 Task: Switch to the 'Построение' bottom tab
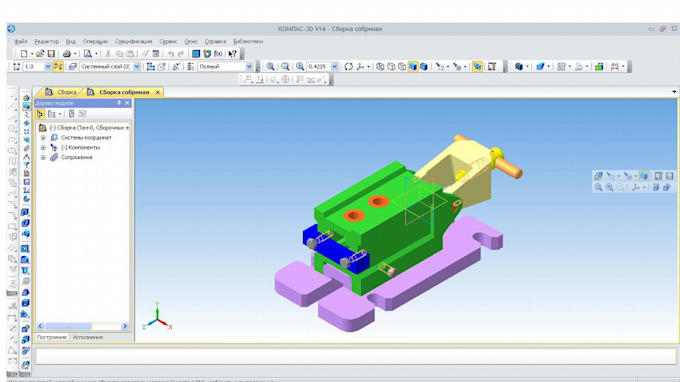52,337
